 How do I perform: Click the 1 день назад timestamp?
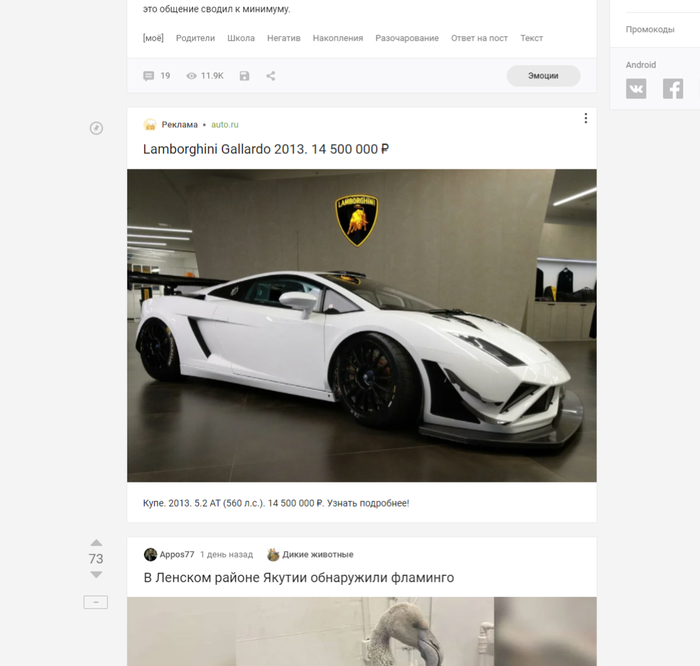(226, 554)
